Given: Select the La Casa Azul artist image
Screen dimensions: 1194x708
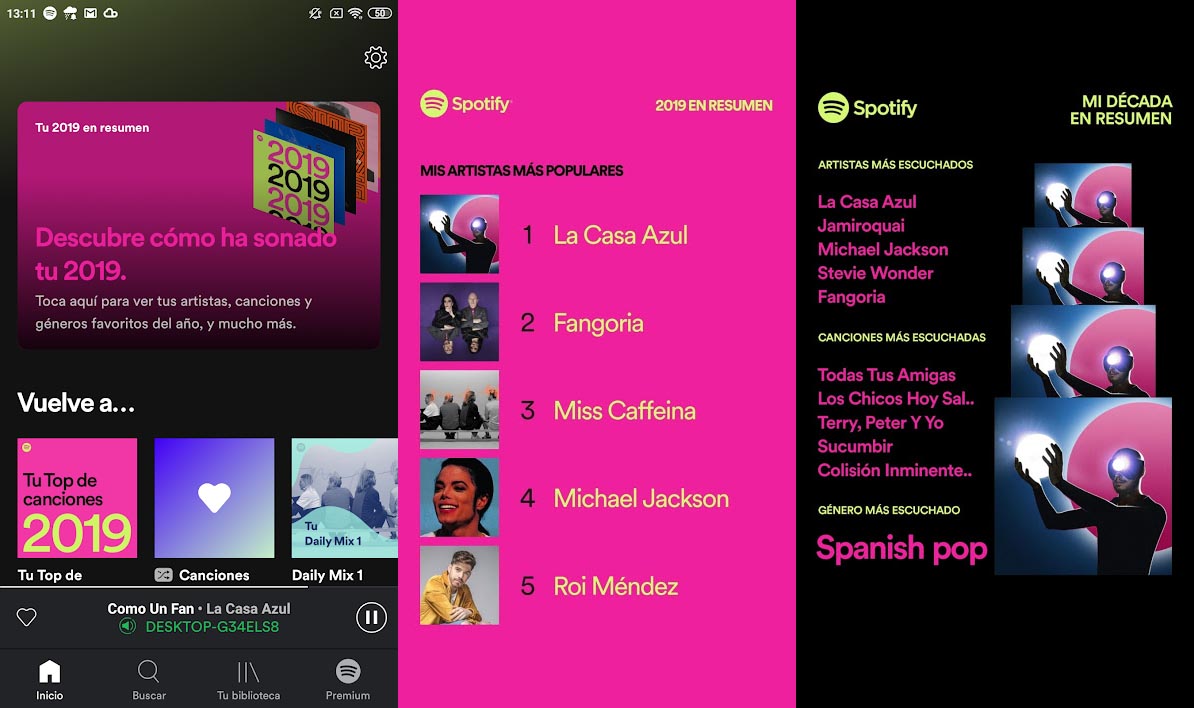Looking at the screenshot, I should pyautogui.click(x=459, y=234).
